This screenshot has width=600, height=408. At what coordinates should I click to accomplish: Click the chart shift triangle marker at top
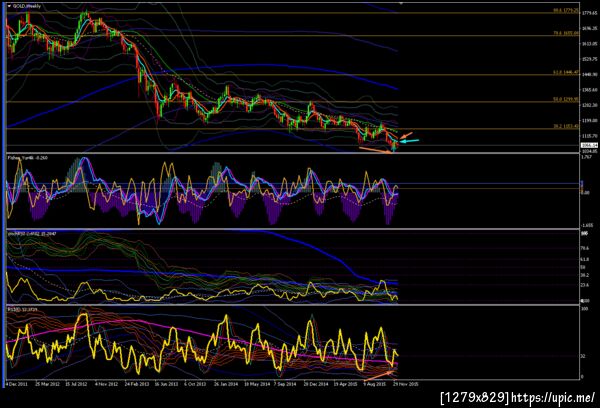click(401, 3)
